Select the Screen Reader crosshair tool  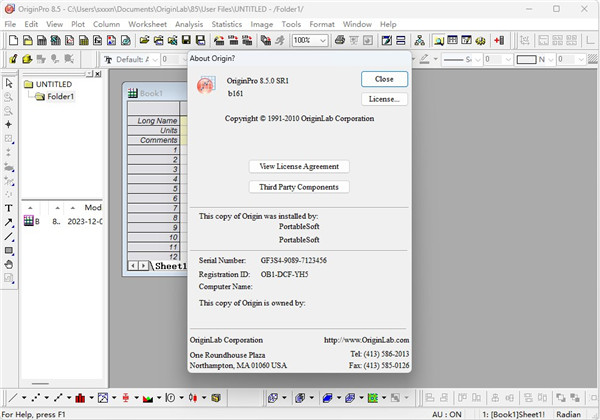click(9, 125)
